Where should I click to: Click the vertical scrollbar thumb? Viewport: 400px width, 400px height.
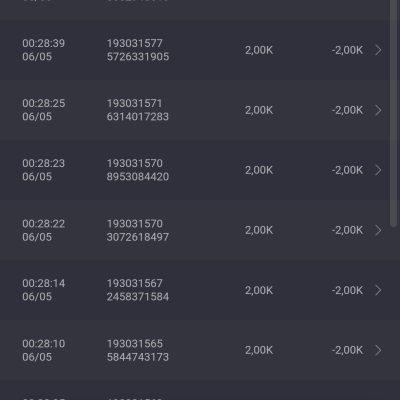tap(394, 113)
